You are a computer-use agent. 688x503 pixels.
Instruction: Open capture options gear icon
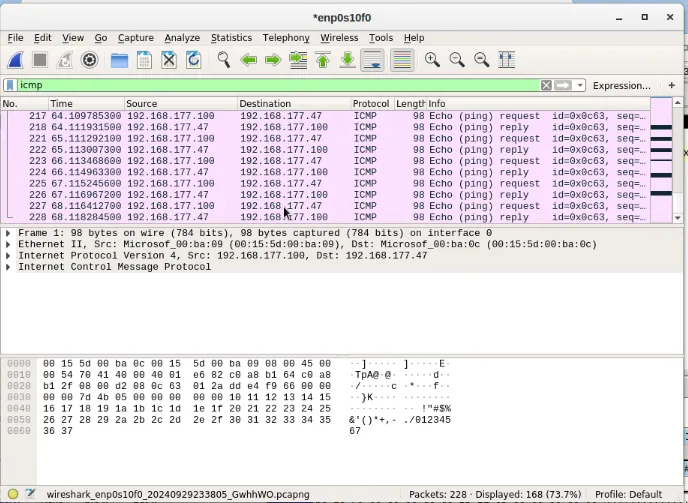tap(90, 60)
